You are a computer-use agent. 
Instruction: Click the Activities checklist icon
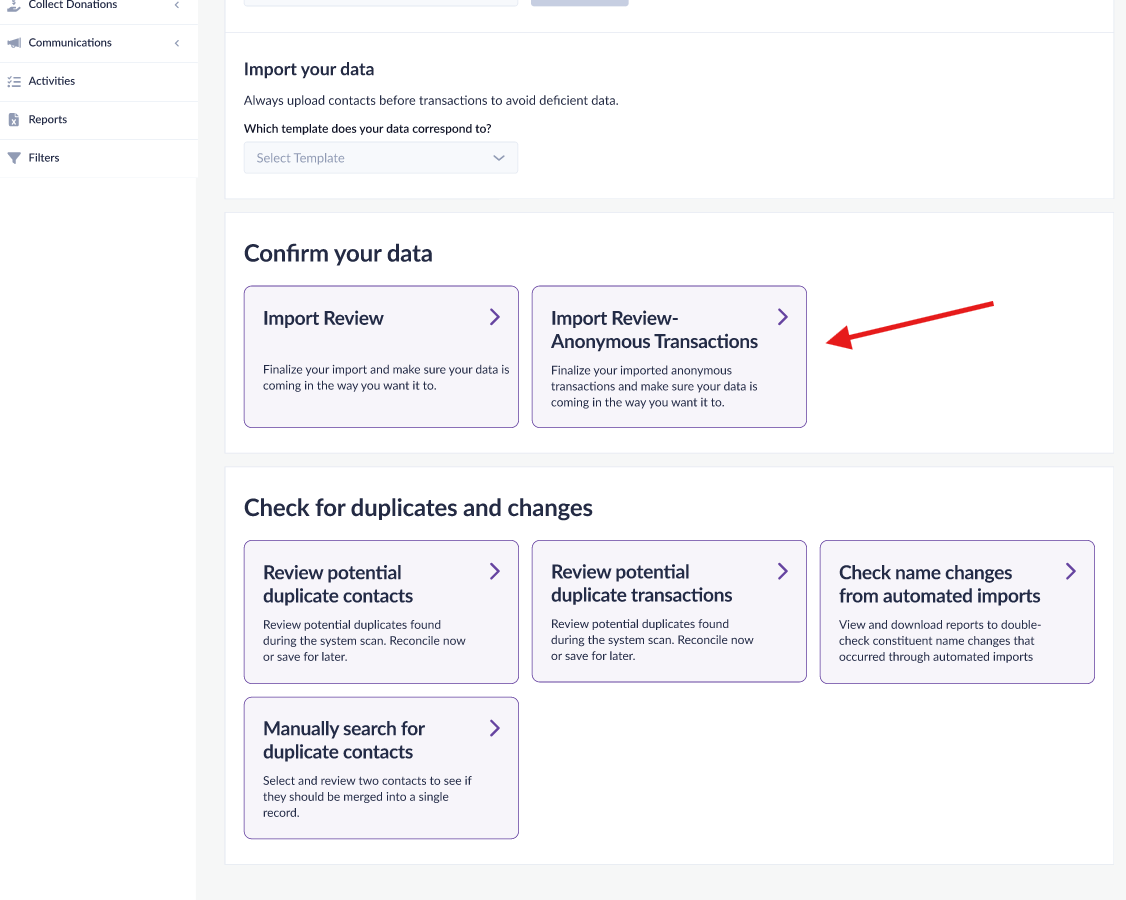point(14,81)
